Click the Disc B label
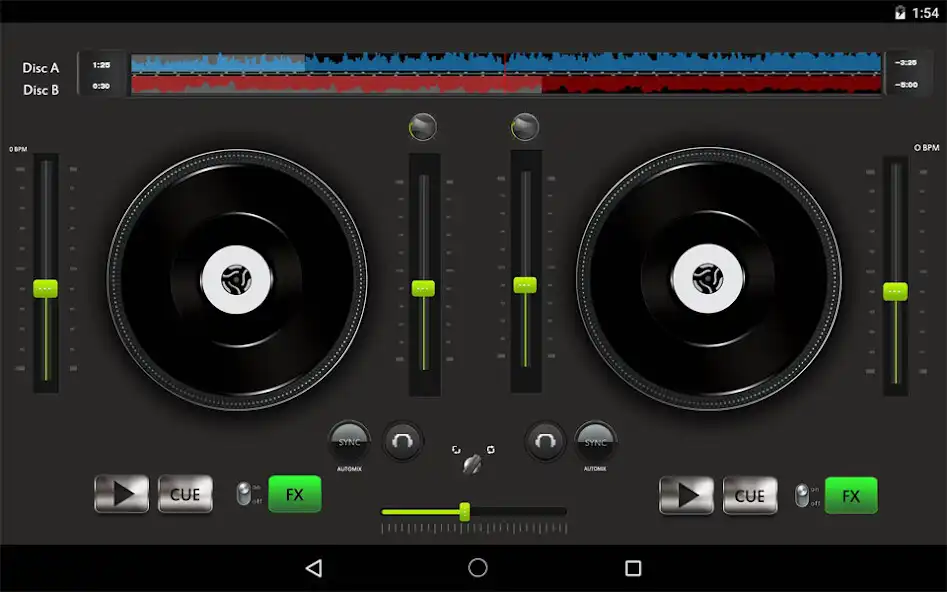947x592 pixels. coord(40,90)
